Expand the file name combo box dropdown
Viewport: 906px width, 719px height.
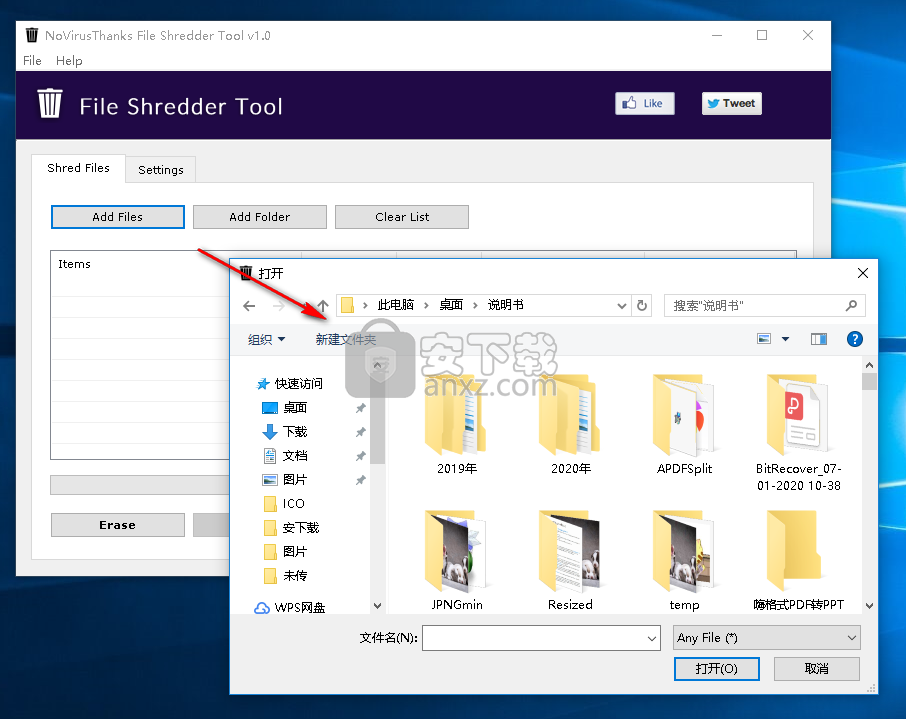652,638
